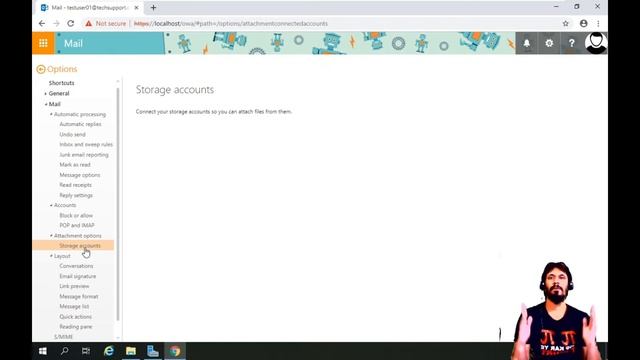Open the app launcher waffle icon
The image size is (640, 360).
[43, 43]
